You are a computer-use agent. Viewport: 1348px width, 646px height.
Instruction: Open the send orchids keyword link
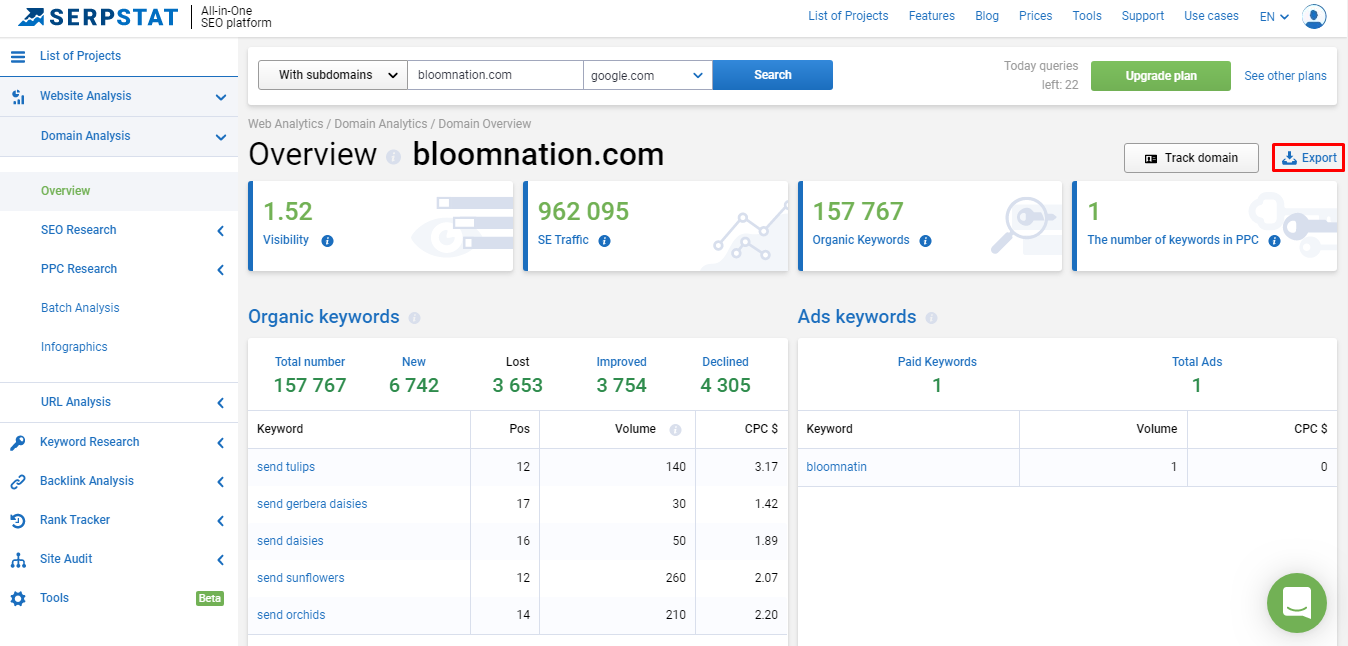[291, 615]
